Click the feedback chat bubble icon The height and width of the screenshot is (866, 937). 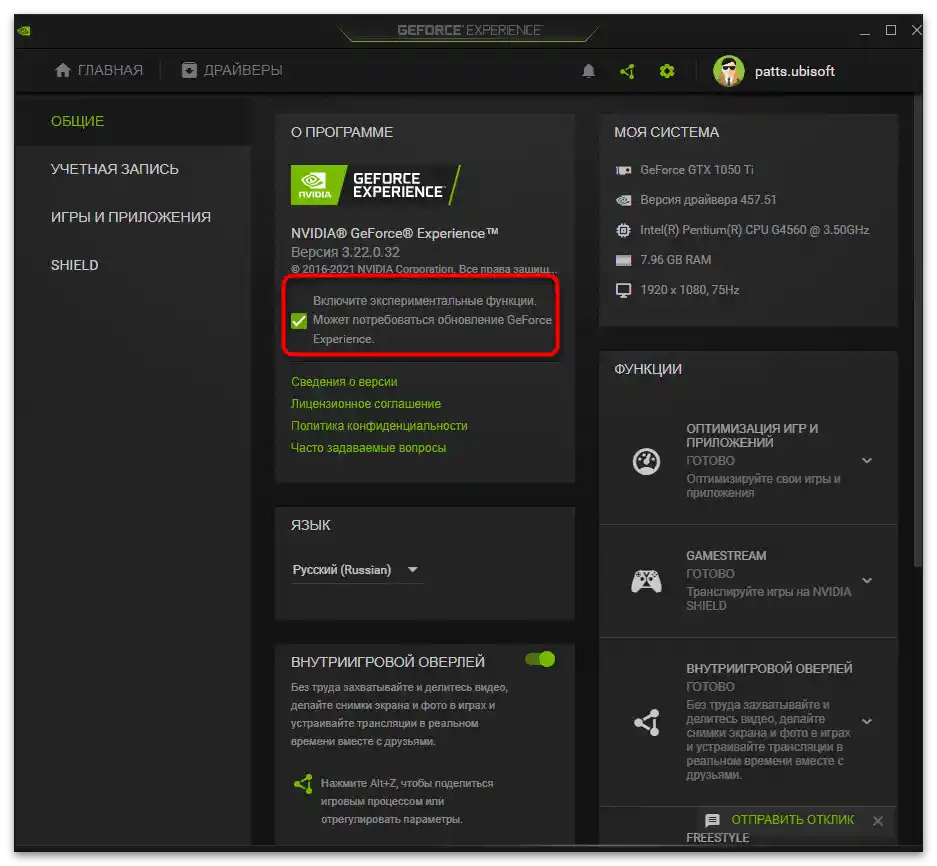[x=712, y=820]
